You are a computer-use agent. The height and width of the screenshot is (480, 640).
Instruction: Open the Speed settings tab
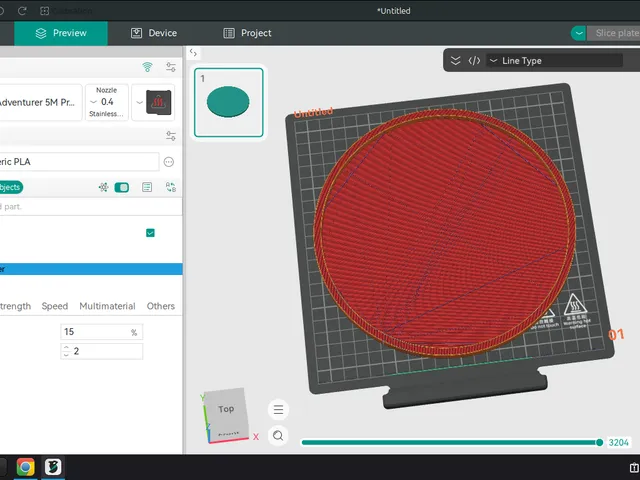55,306
